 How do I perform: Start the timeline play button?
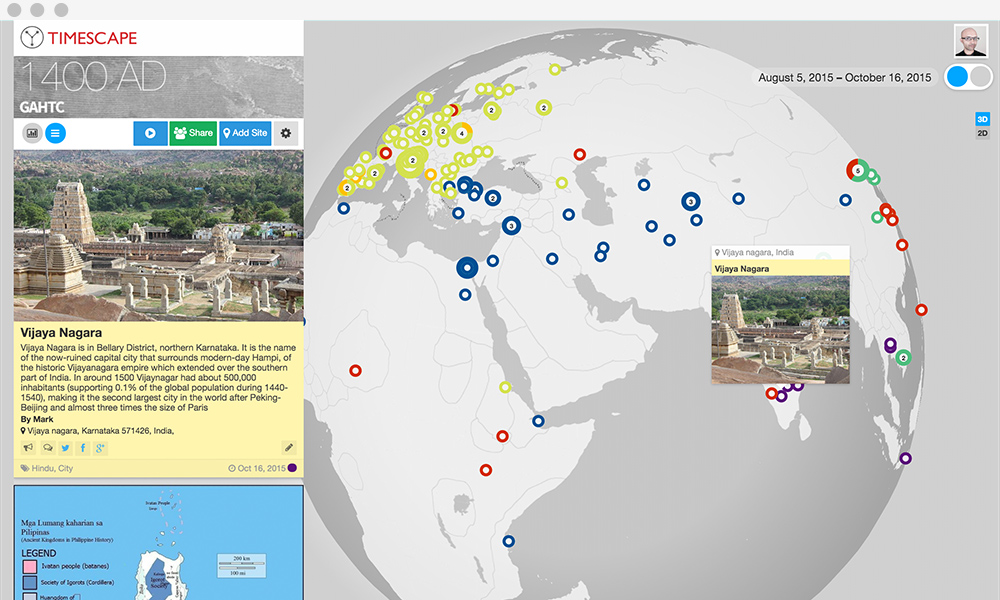(x=150, y=133)
